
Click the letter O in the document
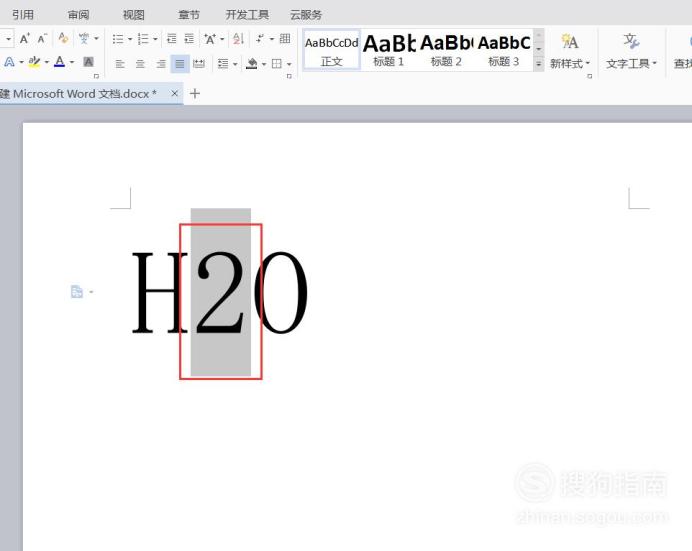[x=280, y=293]
